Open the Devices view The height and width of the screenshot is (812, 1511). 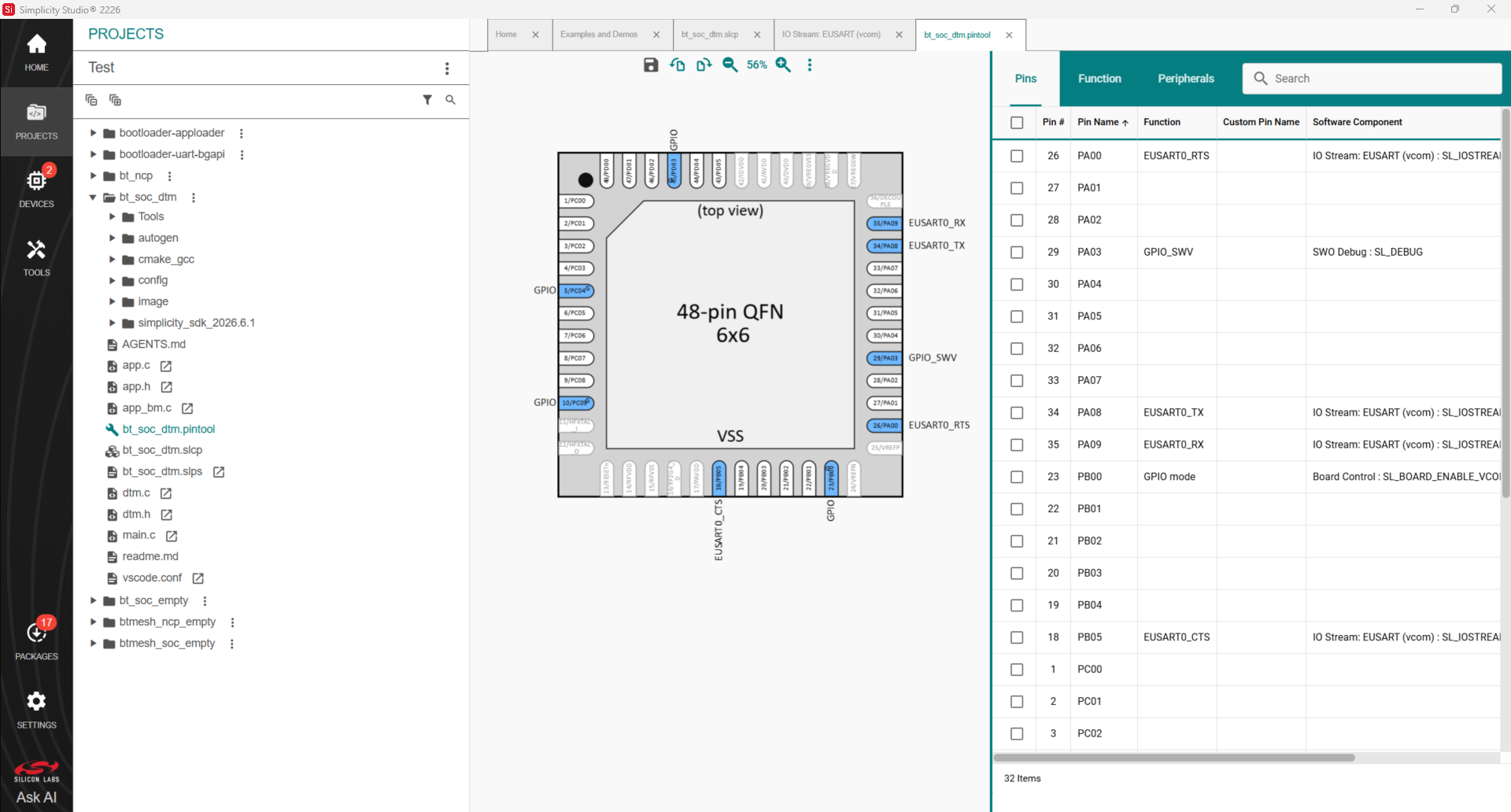tap(36, 190)
